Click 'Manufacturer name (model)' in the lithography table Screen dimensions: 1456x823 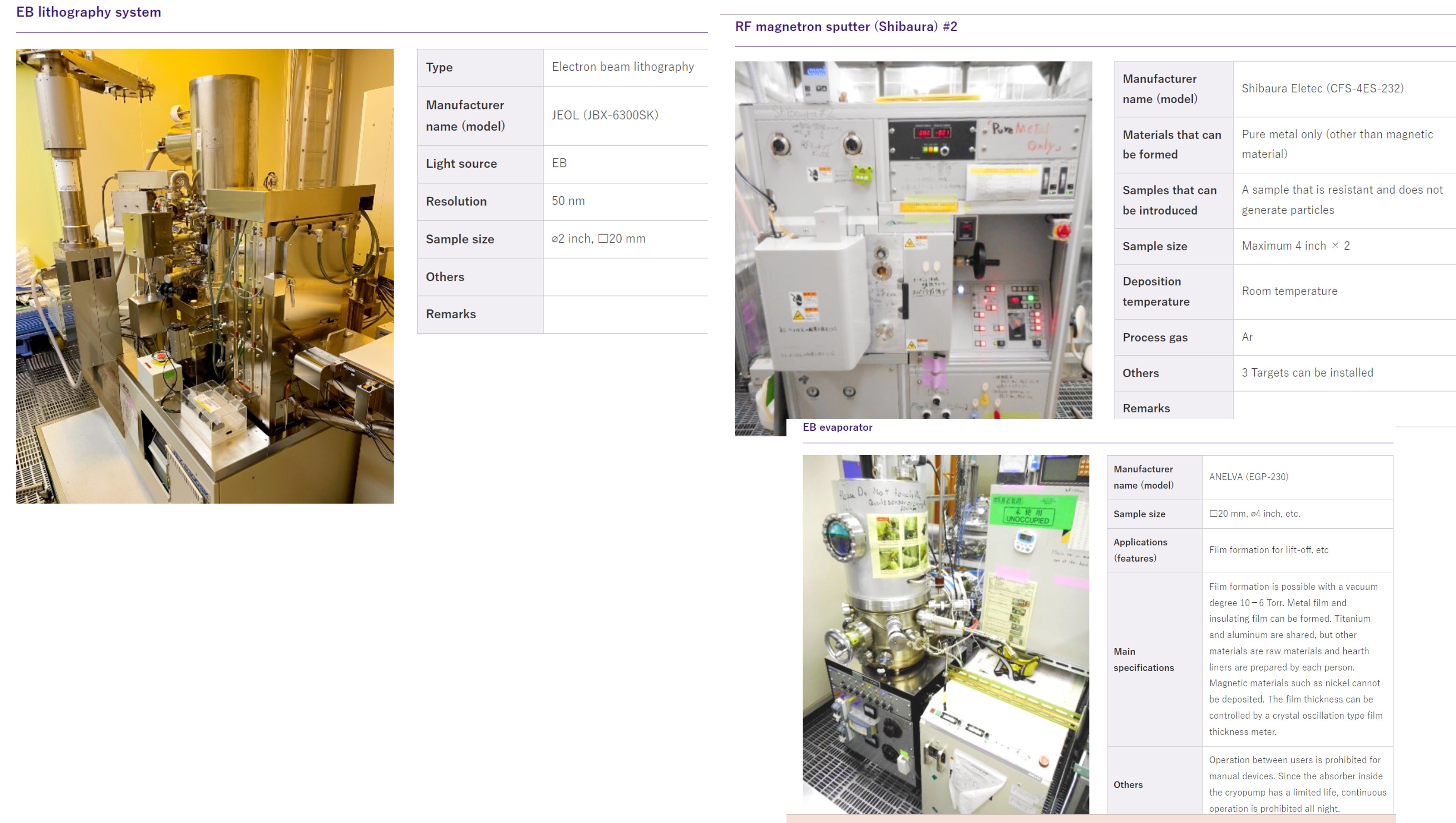click(x=465, y=116)
